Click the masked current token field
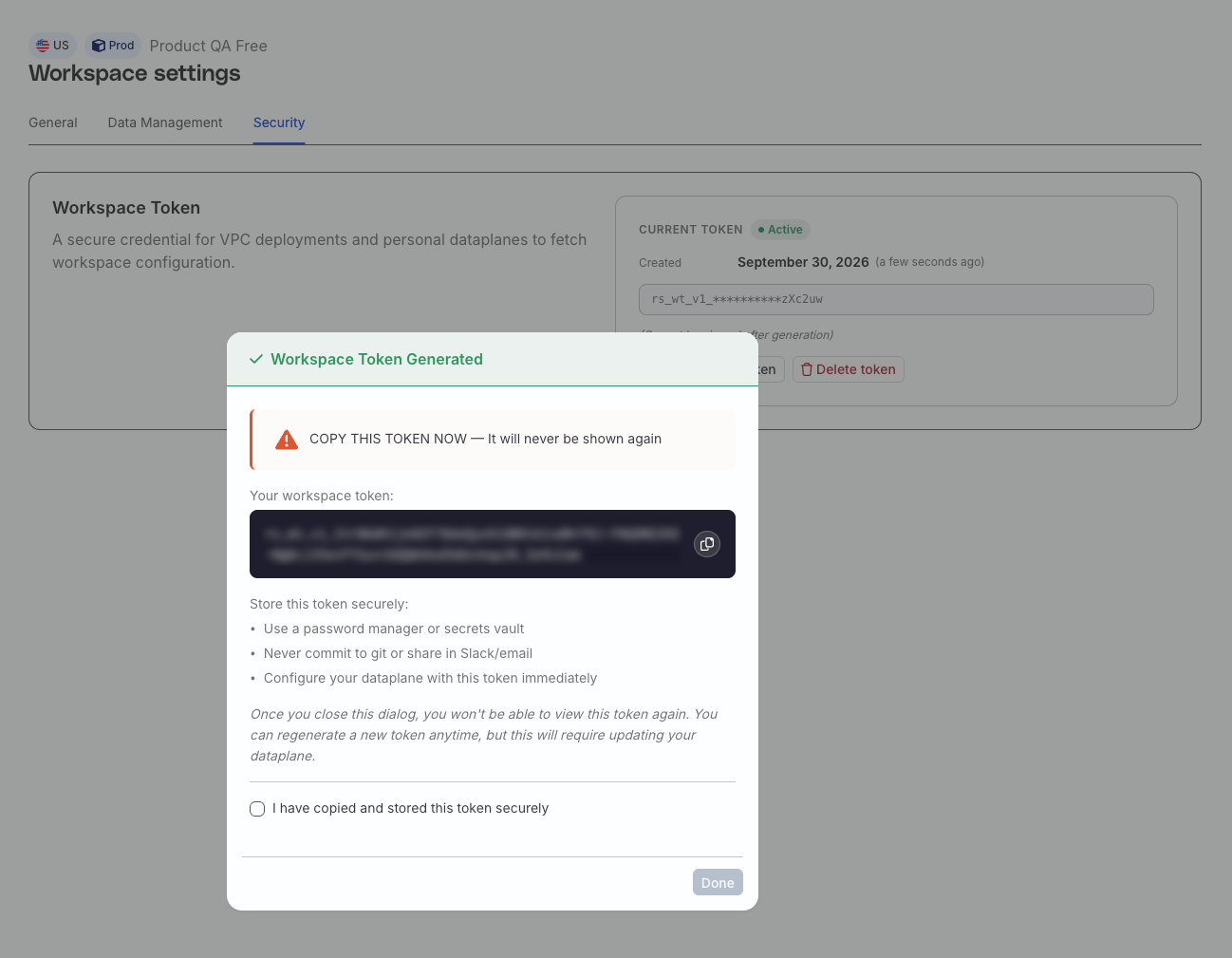1232x958 pixels. [x=896, y=299]
